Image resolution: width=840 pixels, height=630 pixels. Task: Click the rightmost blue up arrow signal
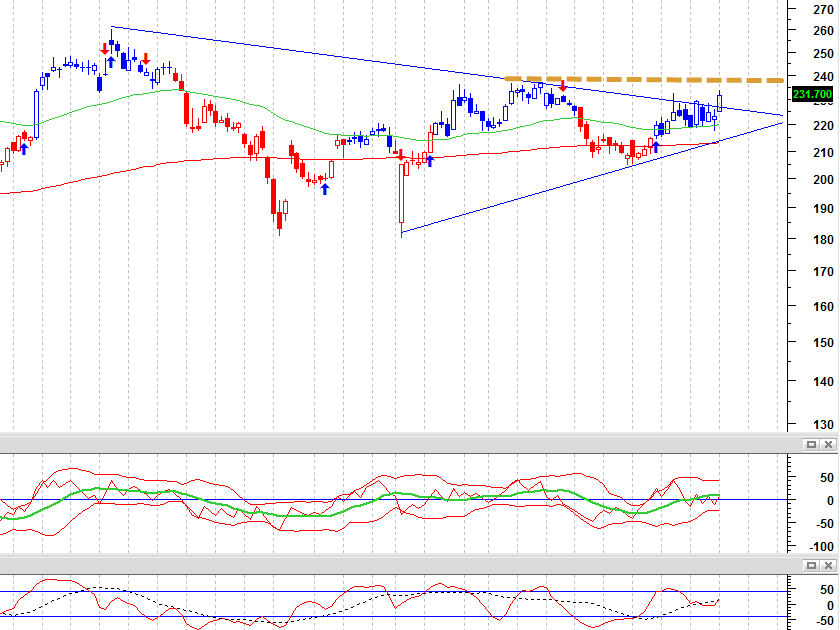(x=656, y=147)
